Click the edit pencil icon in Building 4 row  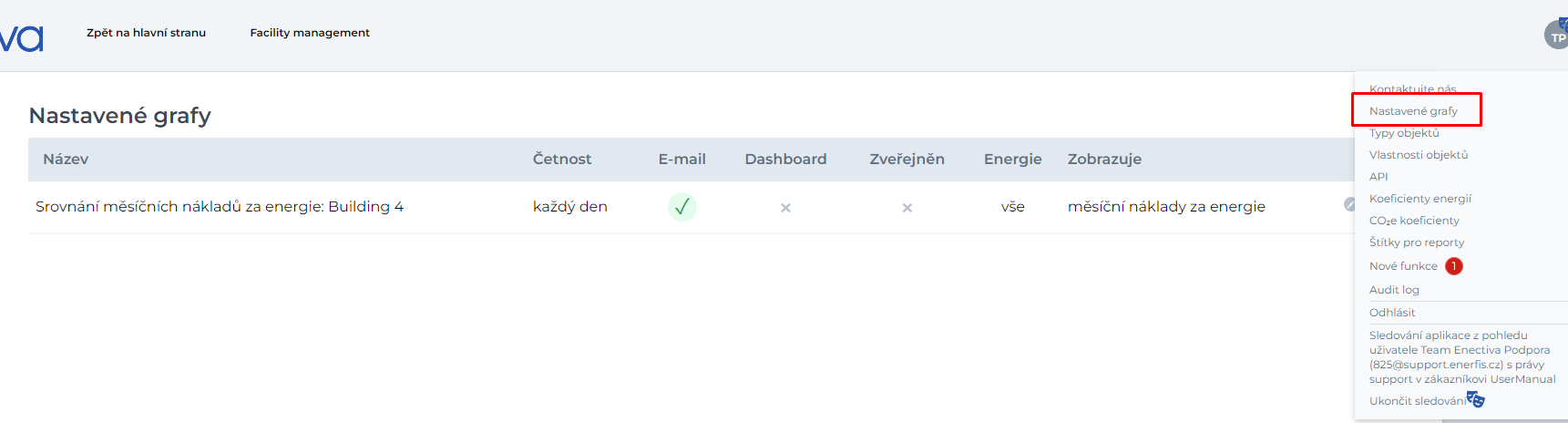[x=1348, y=204]
